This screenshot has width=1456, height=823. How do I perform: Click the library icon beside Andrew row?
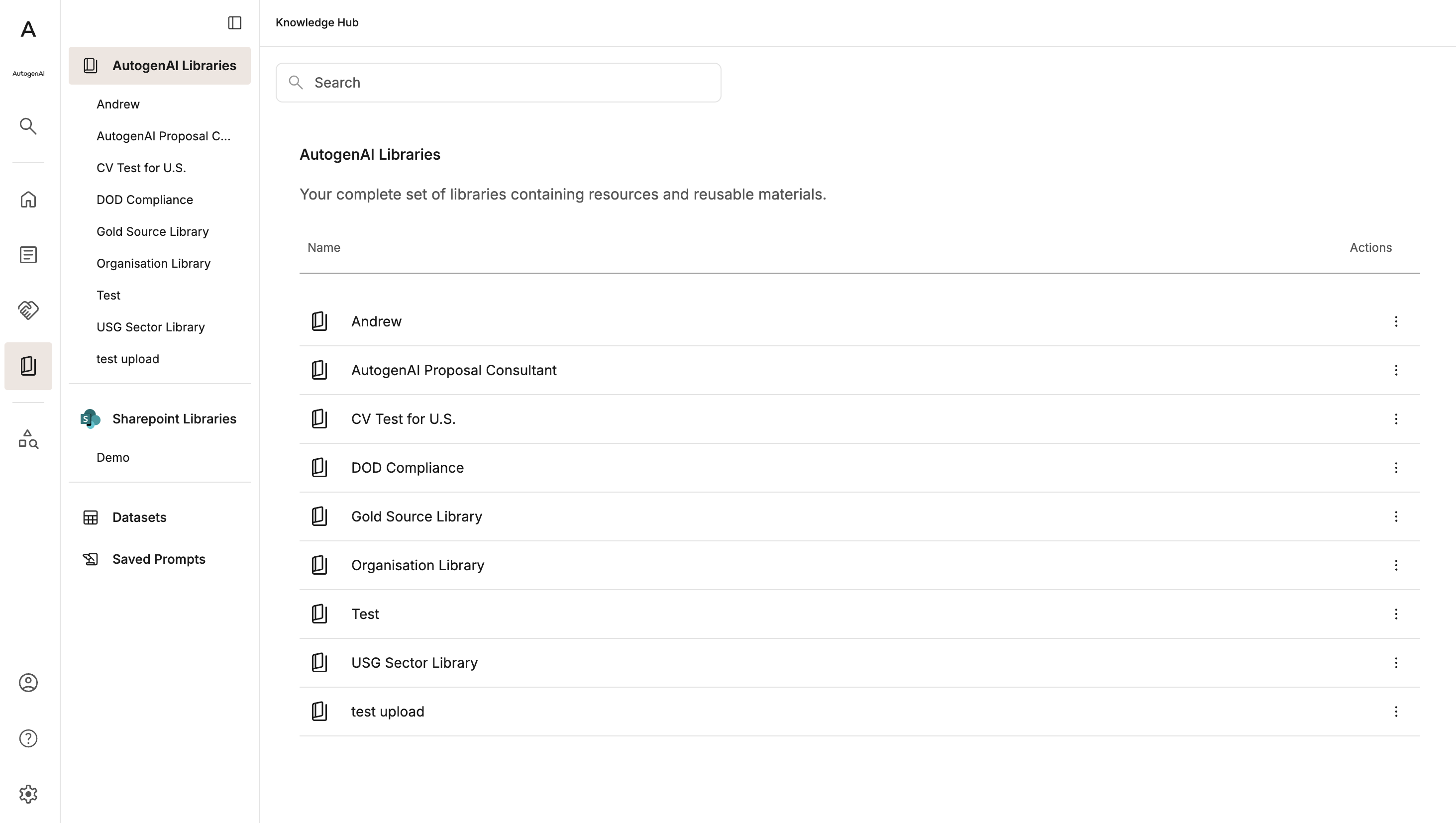pos(319,321)
